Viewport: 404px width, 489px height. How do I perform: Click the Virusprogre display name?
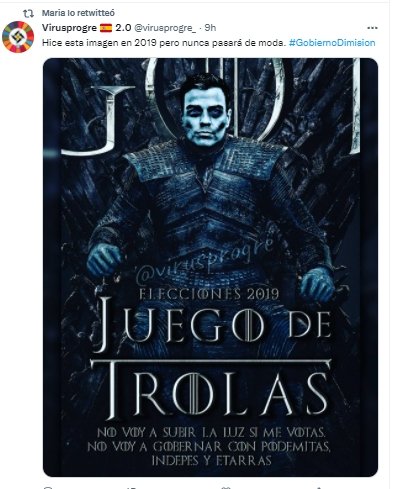69,28
